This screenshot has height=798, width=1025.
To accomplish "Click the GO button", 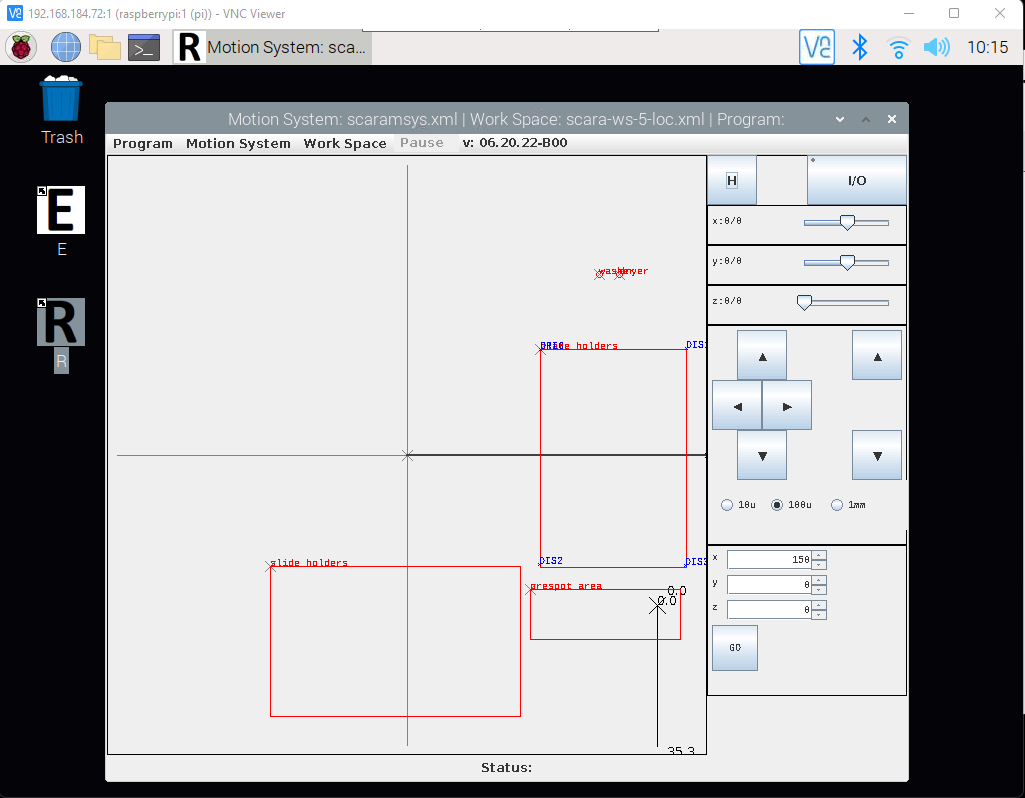I will 735,648.
